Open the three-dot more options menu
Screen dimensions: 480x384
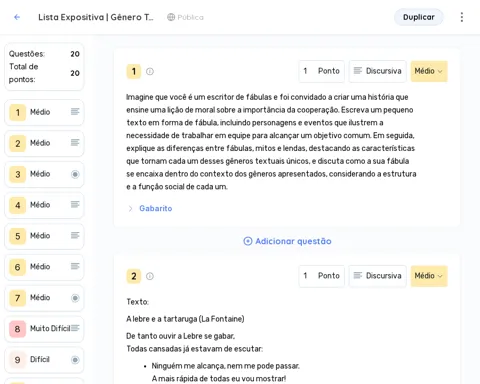[462, 17]
